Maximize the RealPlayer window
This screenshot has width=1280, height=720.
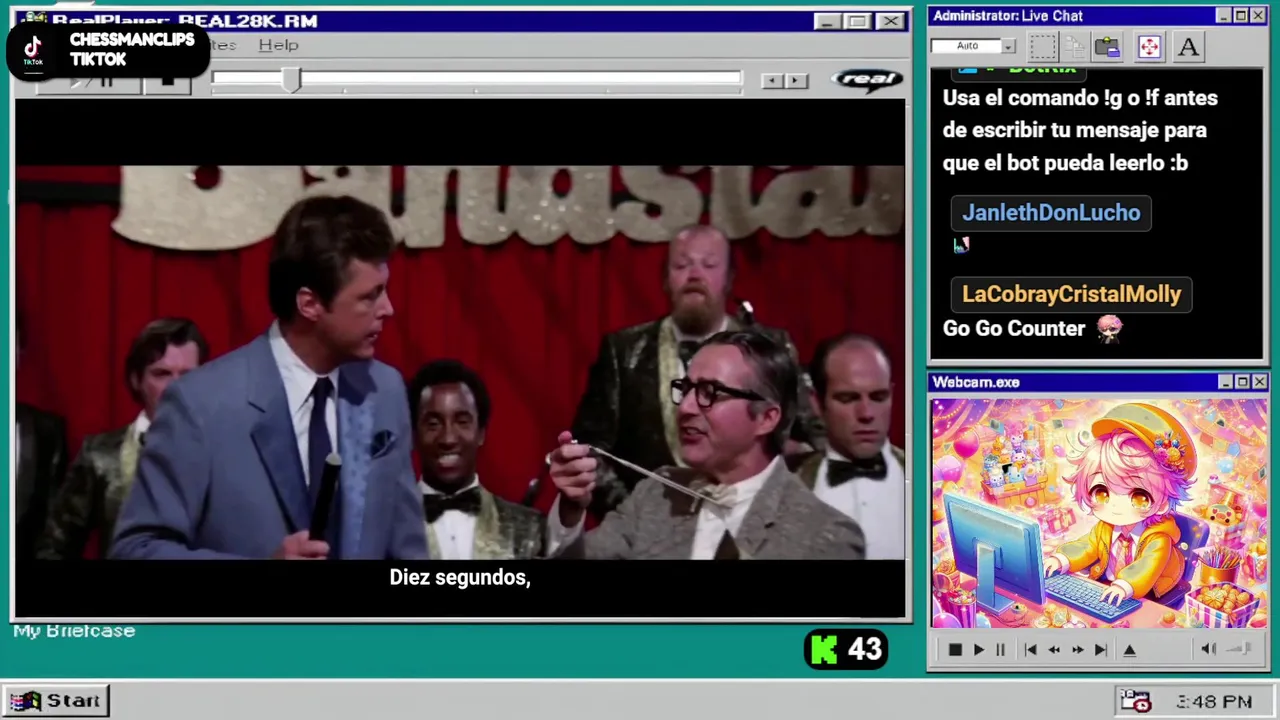point(857,21)
